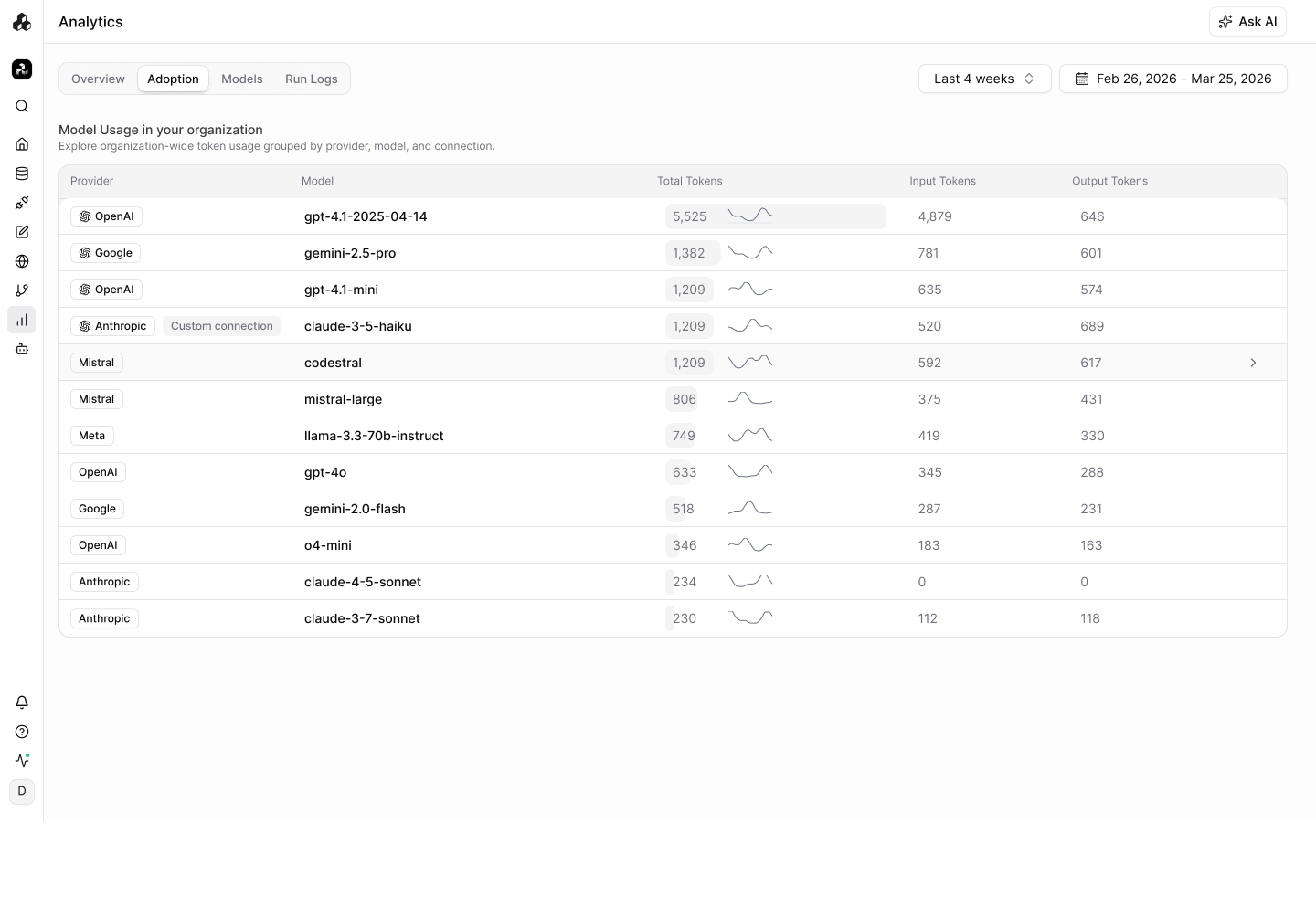The height and width of the screenshot is (907, 1316).
Task: Click Anthropic badge in claude-4-5-sonnet row
Action: (104, 582)
